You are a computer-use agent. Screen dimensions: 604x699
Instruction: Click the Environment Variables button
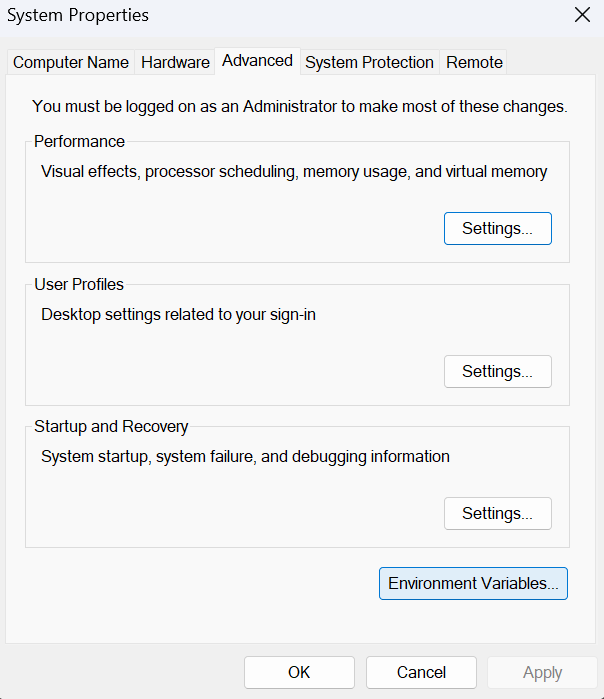pos(473,584)
